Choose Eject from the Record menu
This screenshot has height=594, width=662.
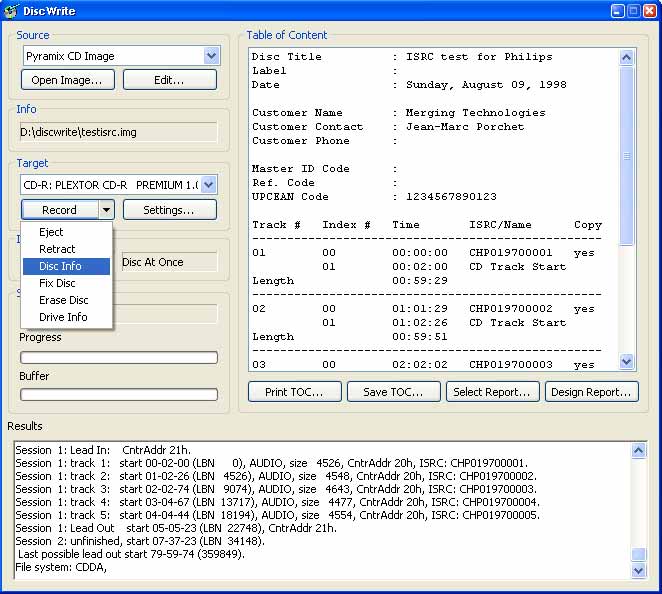52,232
